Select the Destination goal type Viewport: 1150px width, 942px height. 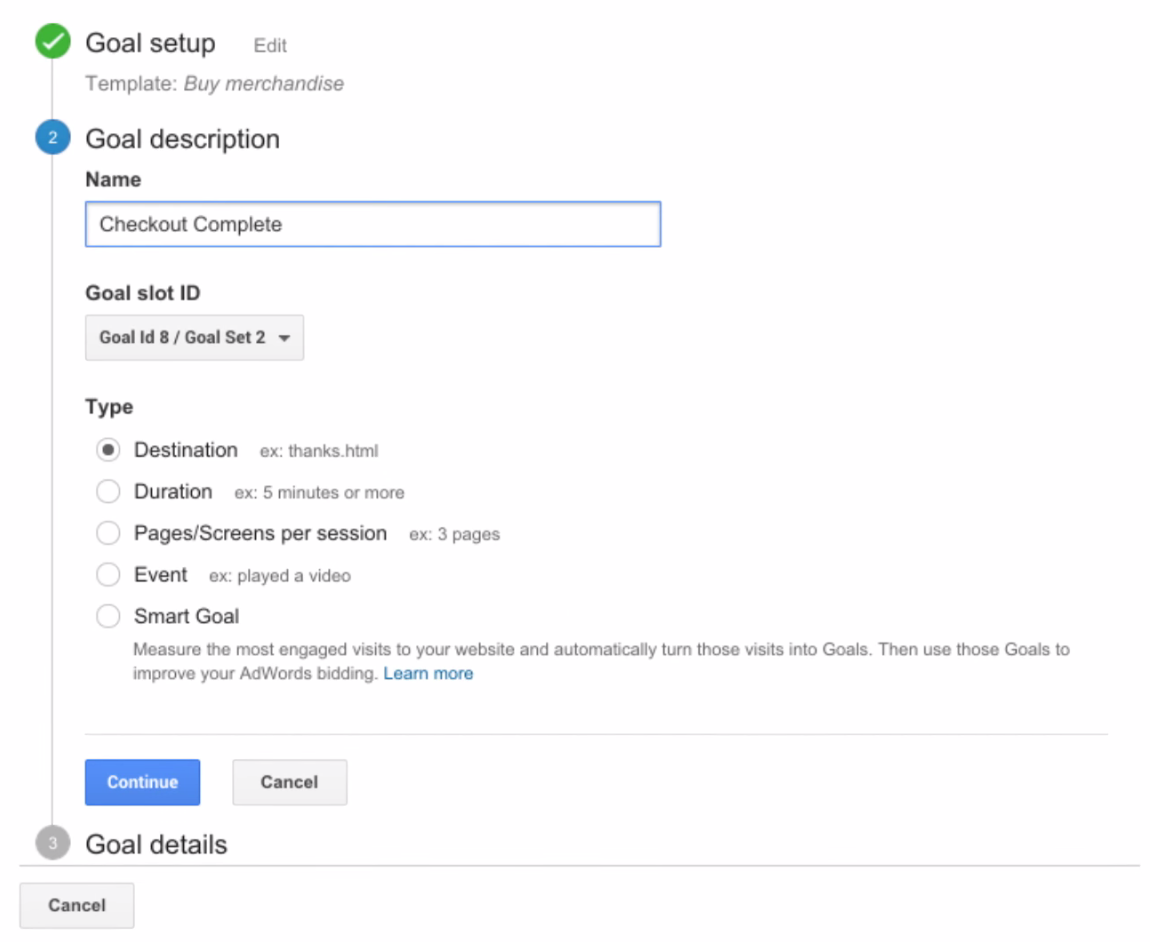click(108, 451)
